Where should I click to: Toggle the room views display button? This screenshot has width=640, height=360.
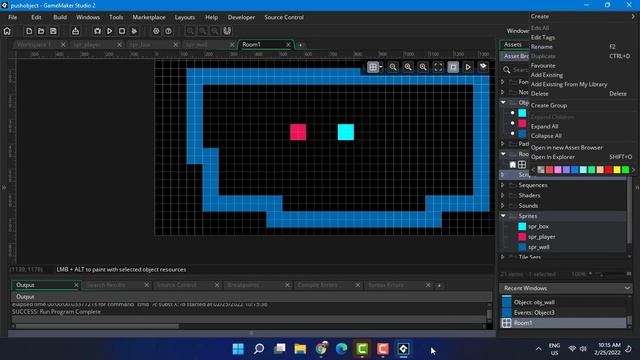[453, 67]
